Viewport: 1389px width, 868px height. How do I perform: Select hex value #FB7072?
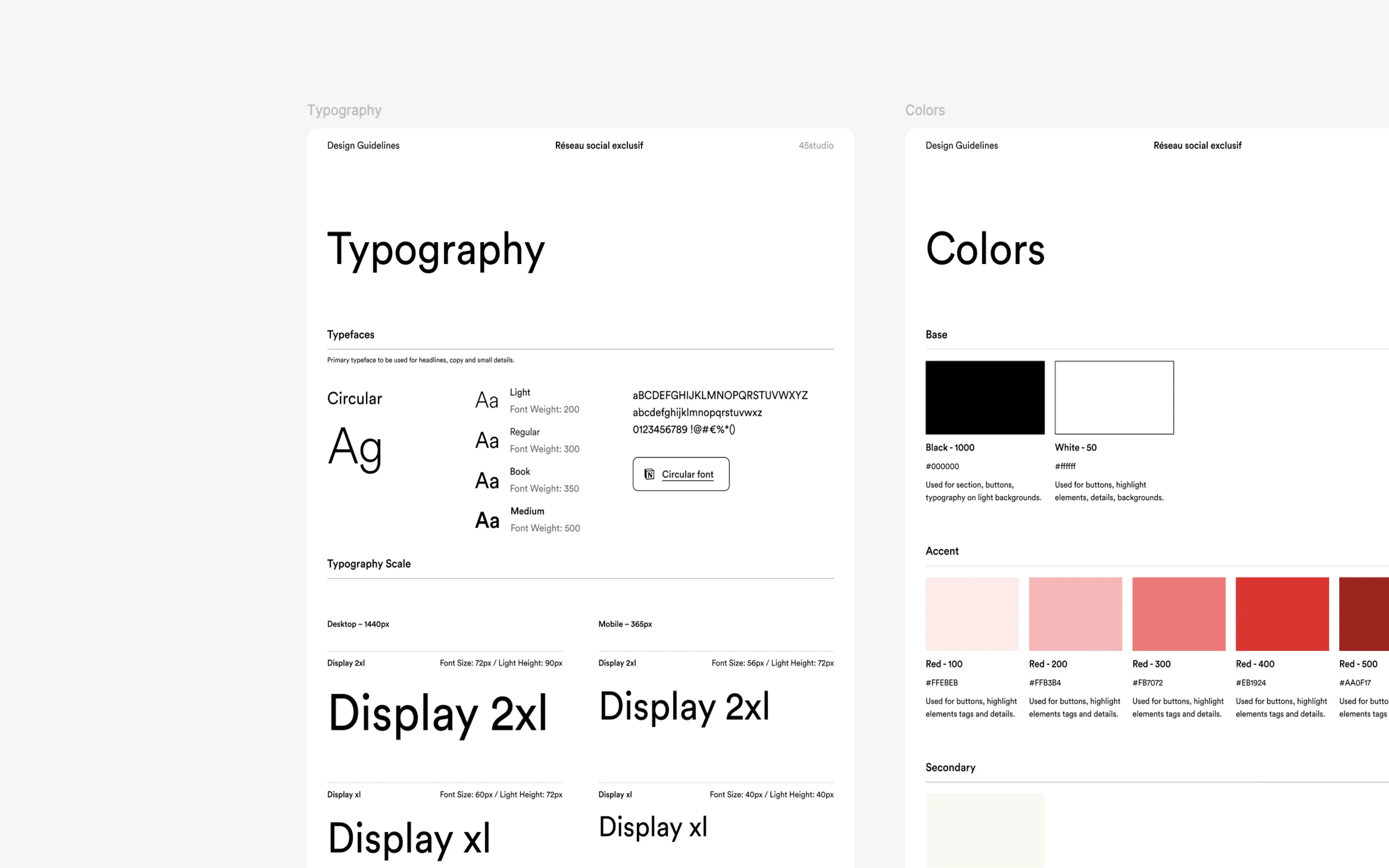coord(1147,683)
